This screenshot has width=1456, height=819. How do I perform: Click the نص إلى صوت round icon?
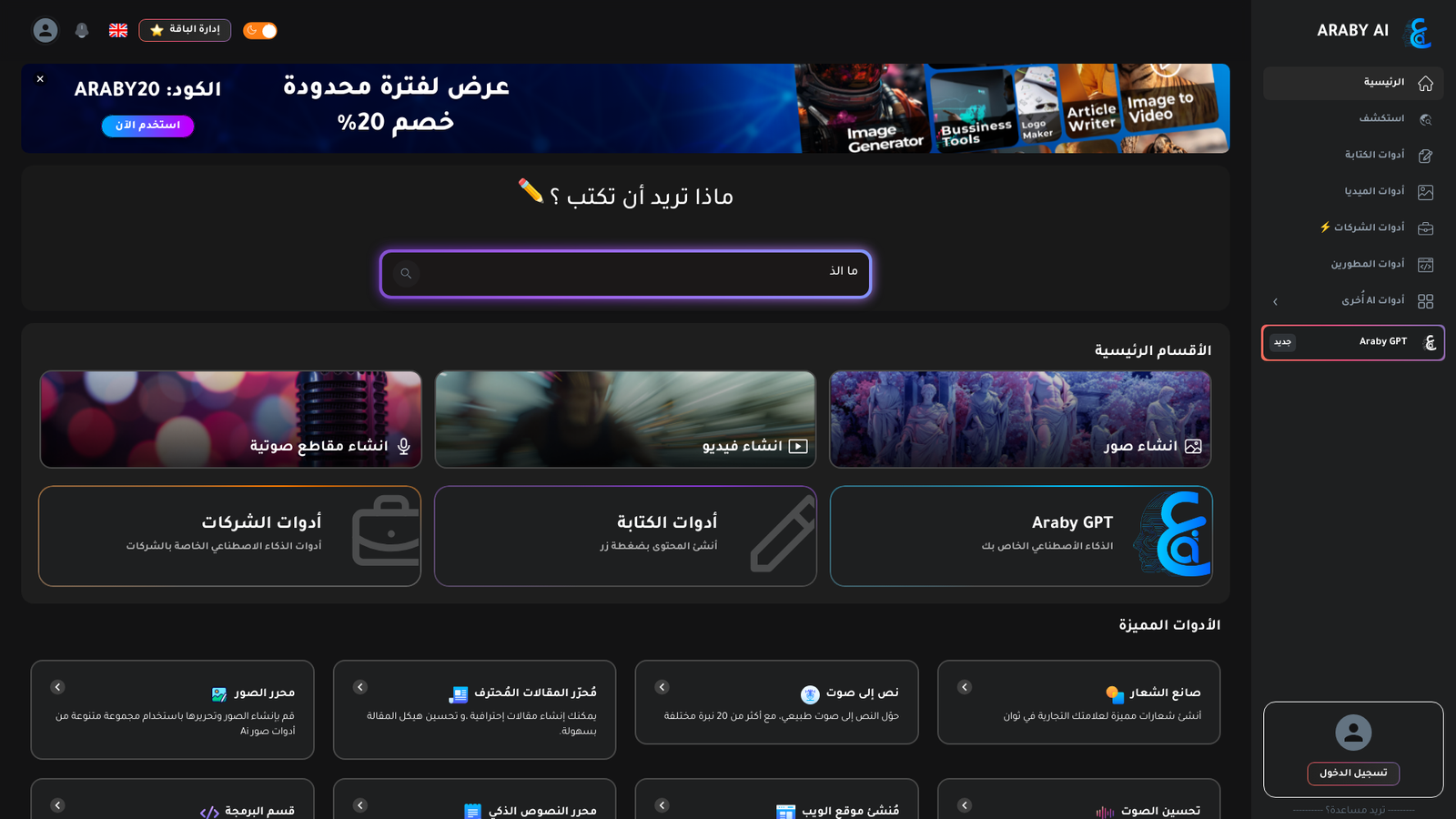coord(810,694)
